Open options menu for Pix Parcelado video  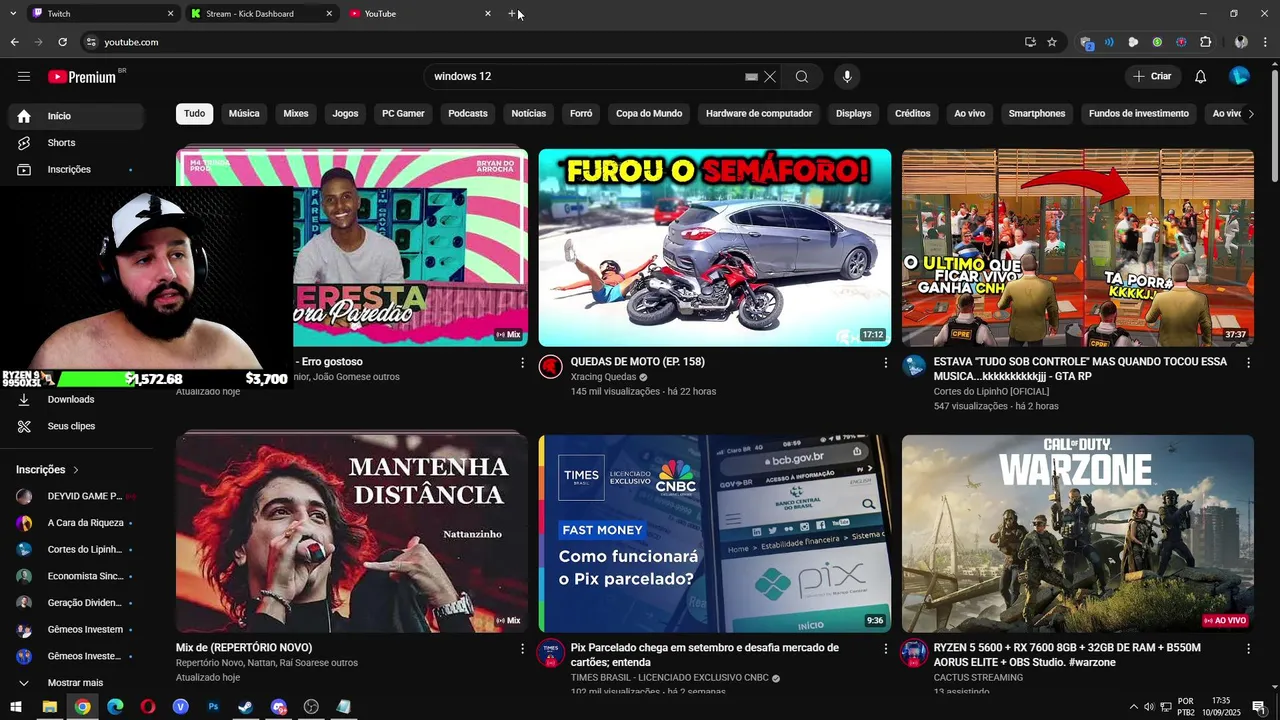pyautogui.click(x=885, y=649)
